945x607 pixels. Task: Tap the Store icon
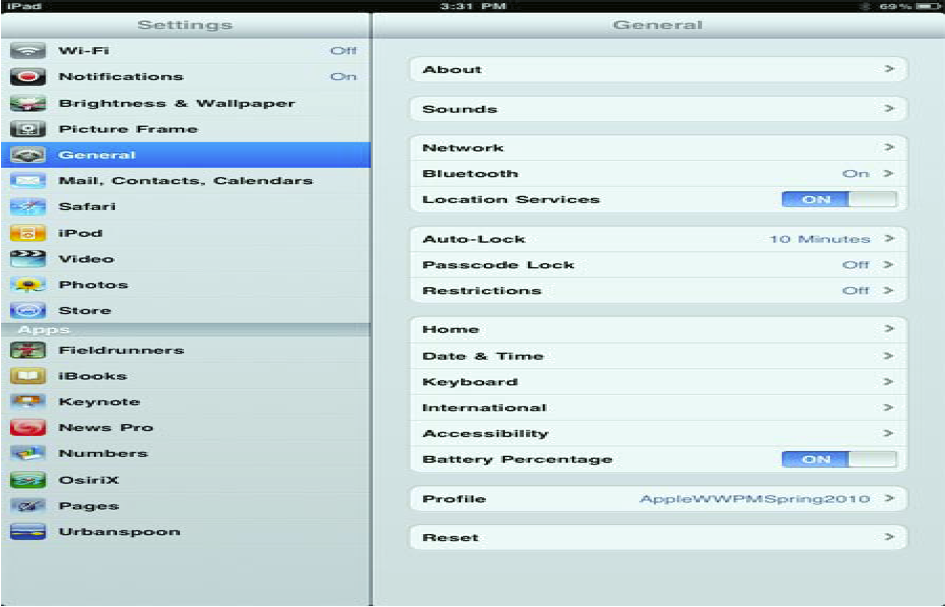(28, 310)
